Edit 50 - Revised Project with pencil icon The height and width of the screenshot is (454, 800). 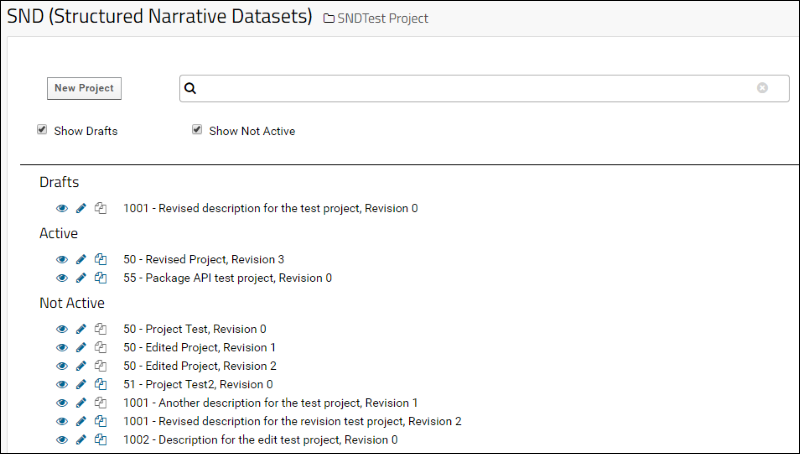coord(81,259)
